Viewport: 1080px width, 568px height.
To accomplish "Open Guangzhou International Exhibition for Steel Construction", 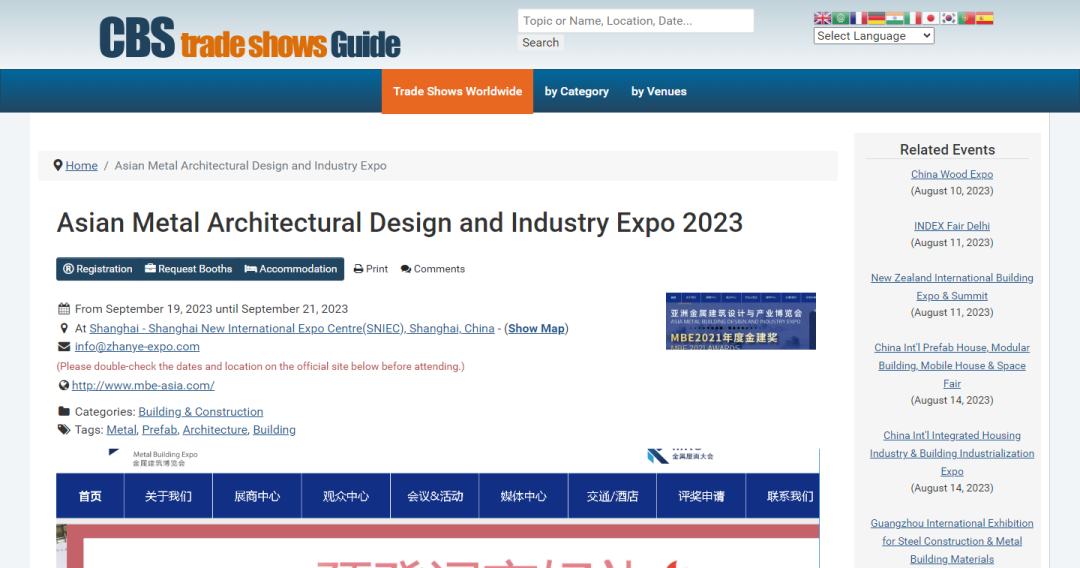I will coord(952,541).
